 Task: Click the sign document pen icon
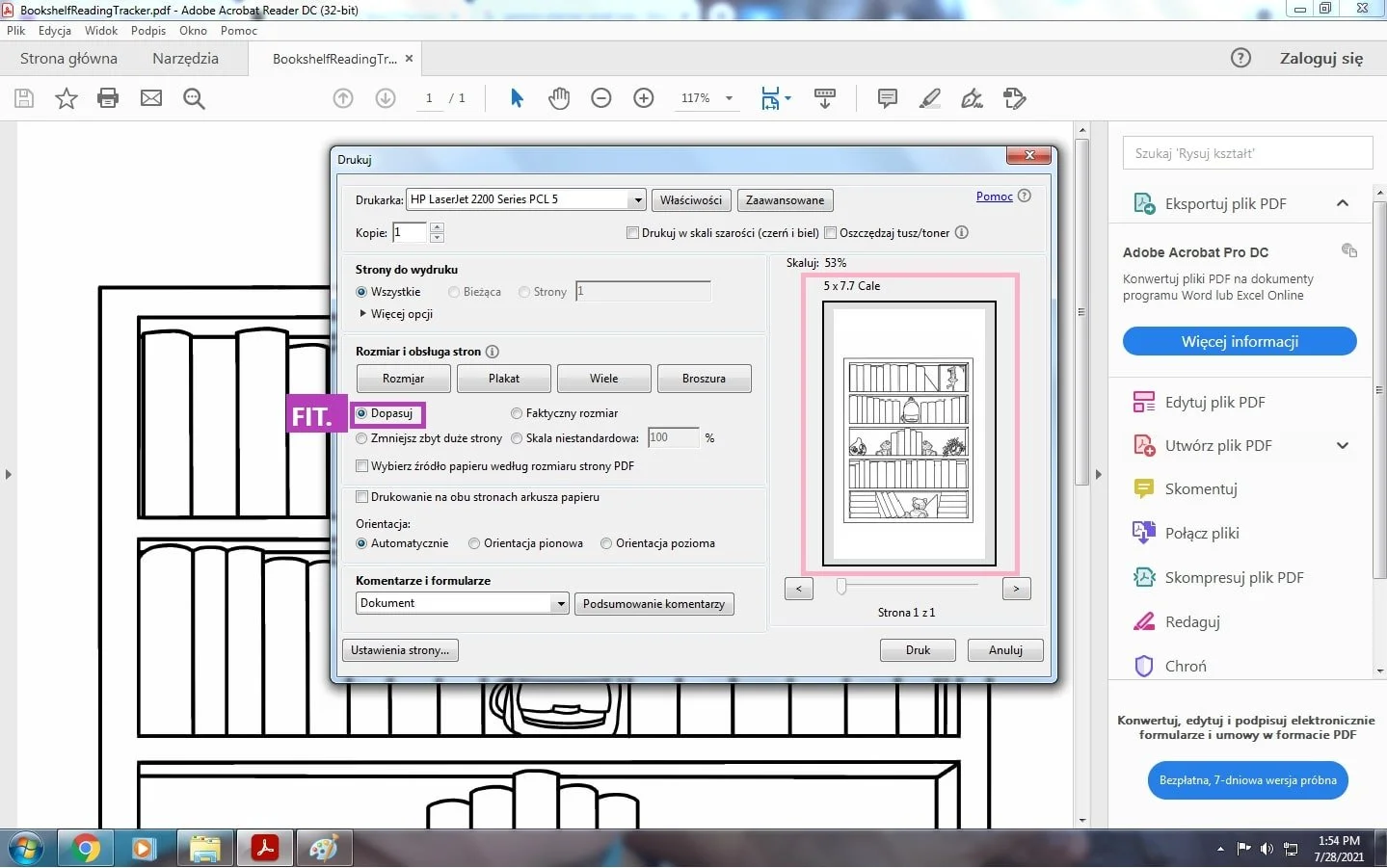point(973,98)
